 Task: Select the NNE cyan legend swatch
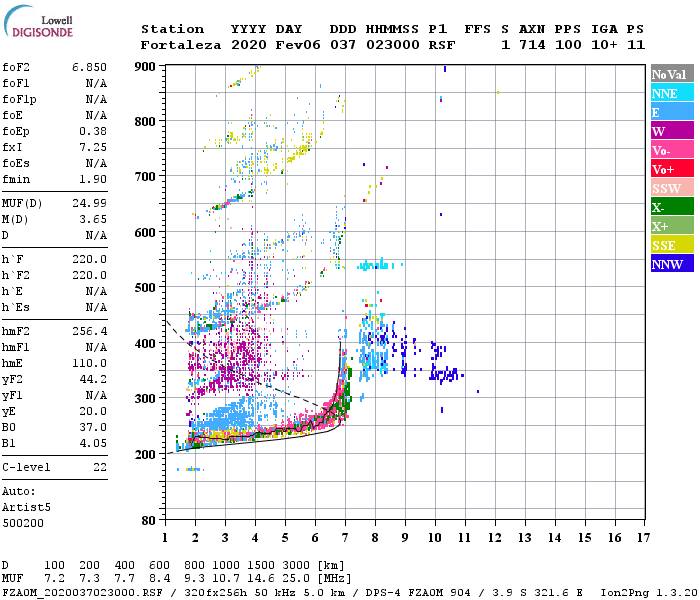coord(672,93)
